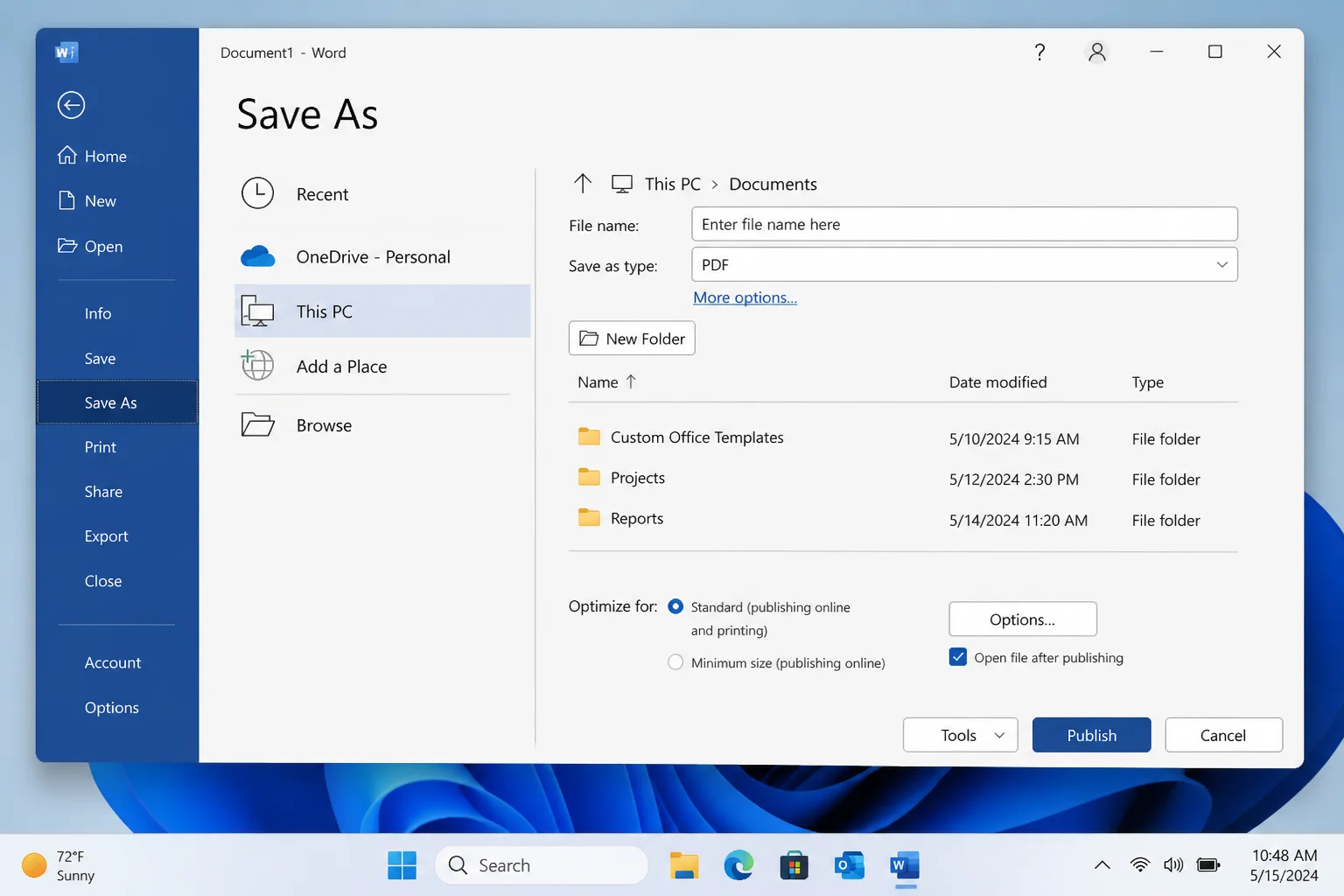Click the Custom Office Templates folder icon
Image resolution: width=1344 pixels, height=896 pixels.
[589, 437]
